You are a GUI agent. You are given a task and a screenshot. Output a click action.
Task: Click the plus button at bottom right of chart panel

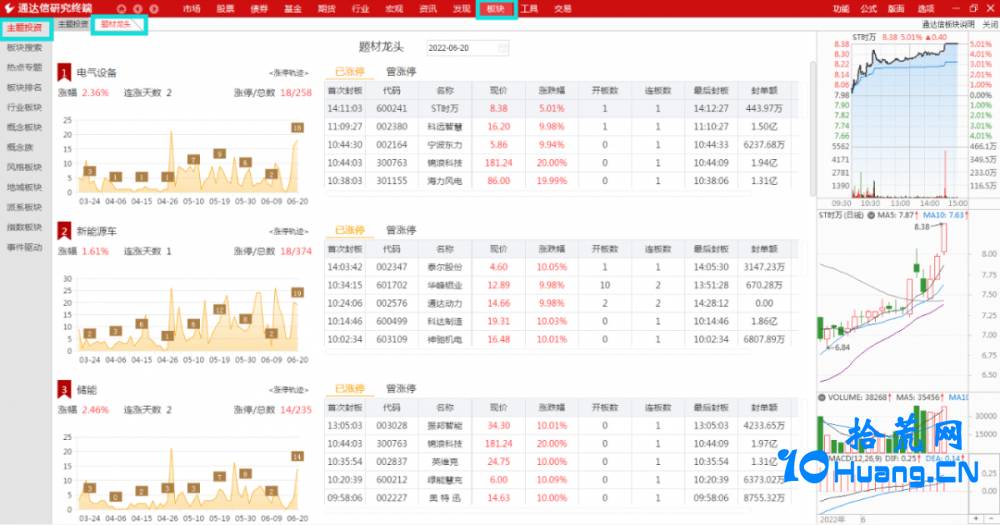coord(976,519)
